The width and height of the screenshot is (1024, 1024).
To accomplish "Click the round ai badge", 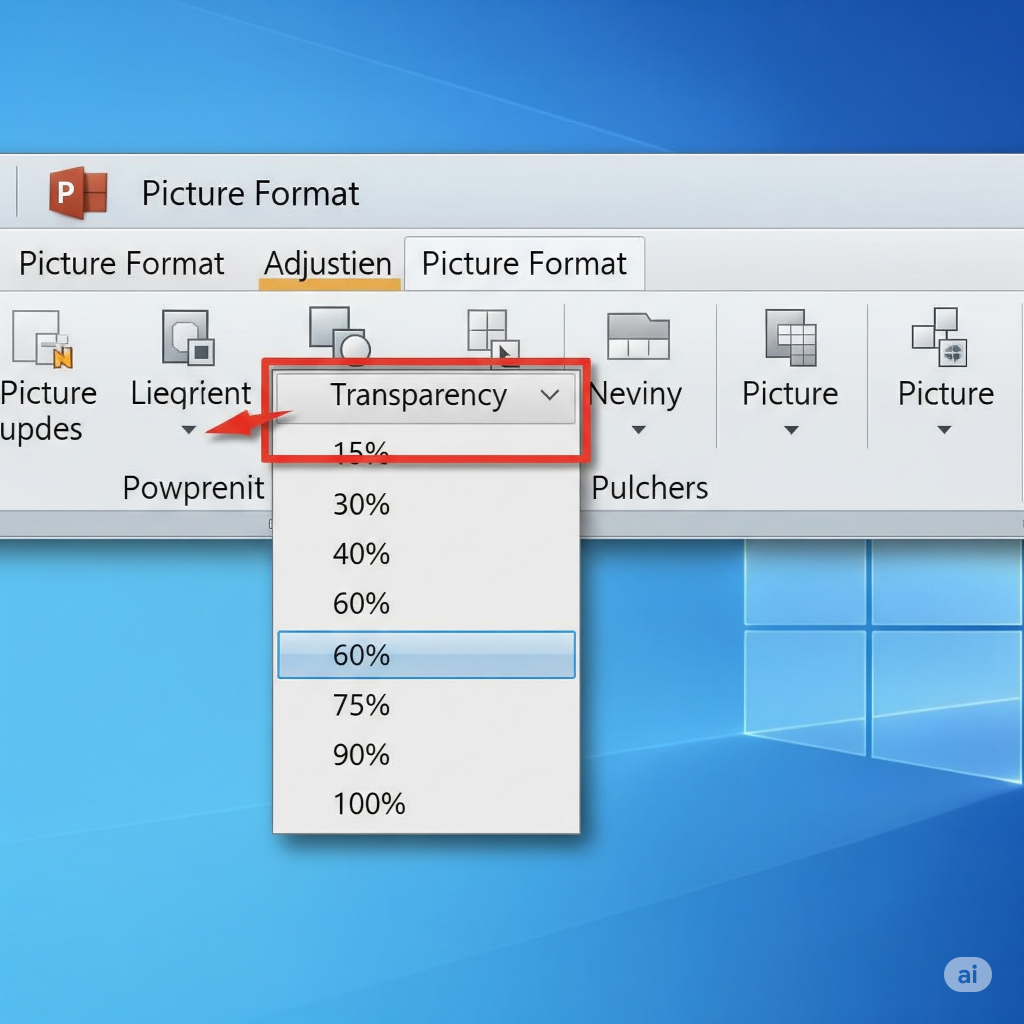I will (967, 974).
